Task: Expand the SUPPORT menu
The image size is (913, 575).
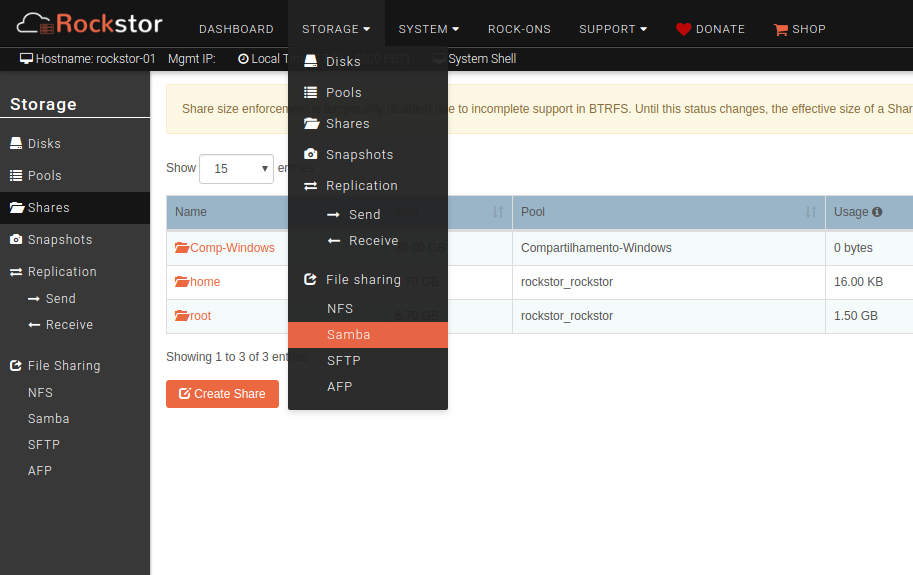Action: 613,29
